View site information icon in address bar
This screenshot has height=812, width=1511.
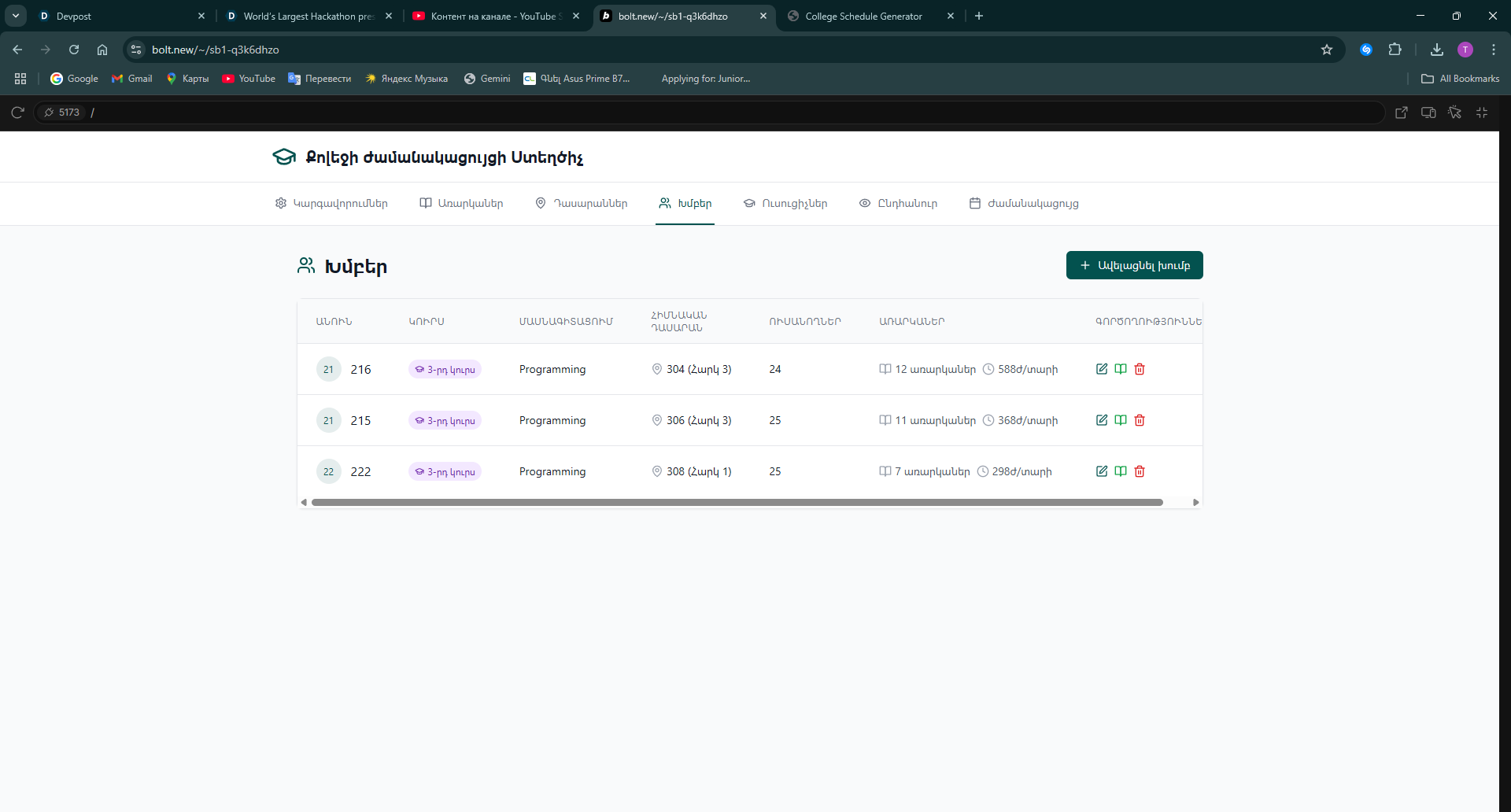point(136,50)
